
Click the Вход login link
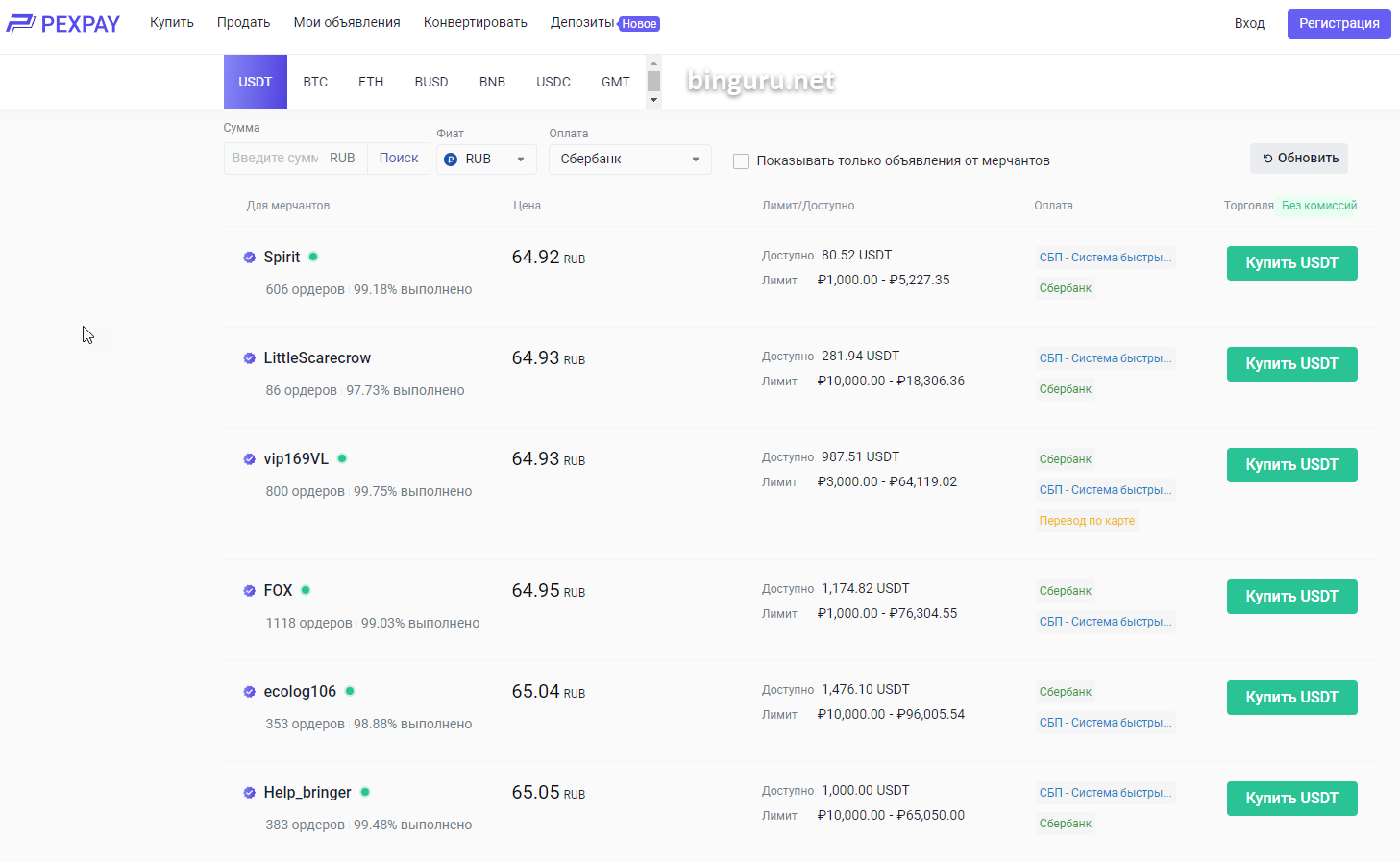[x=1249, y=23]
